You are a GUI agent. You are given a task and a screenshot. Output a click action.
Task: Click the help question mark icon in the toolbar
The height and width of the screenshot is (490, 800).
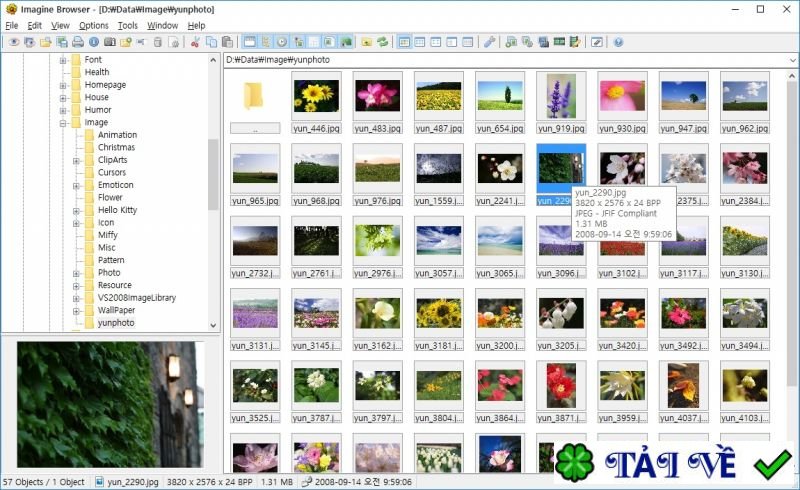tap(618, 42)
